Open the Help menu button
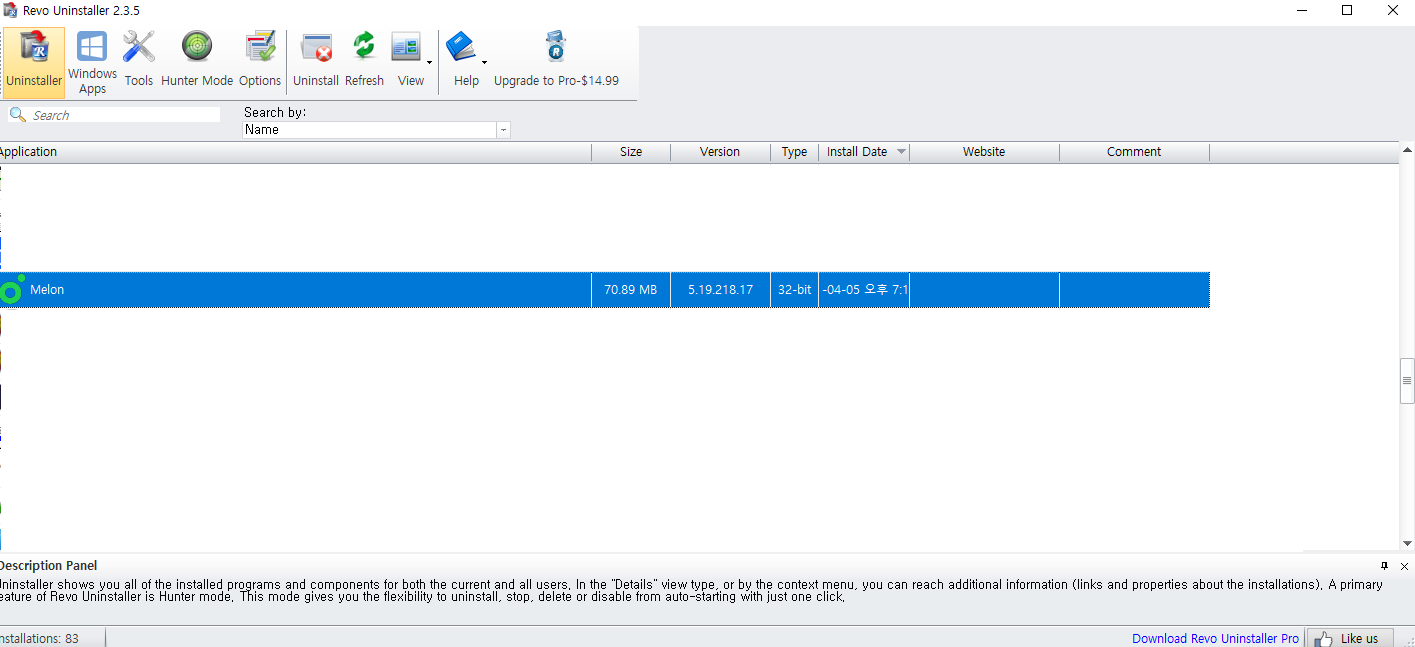Image resolution: width=1415 pixels, height=647 pixels. click(466, 62)
